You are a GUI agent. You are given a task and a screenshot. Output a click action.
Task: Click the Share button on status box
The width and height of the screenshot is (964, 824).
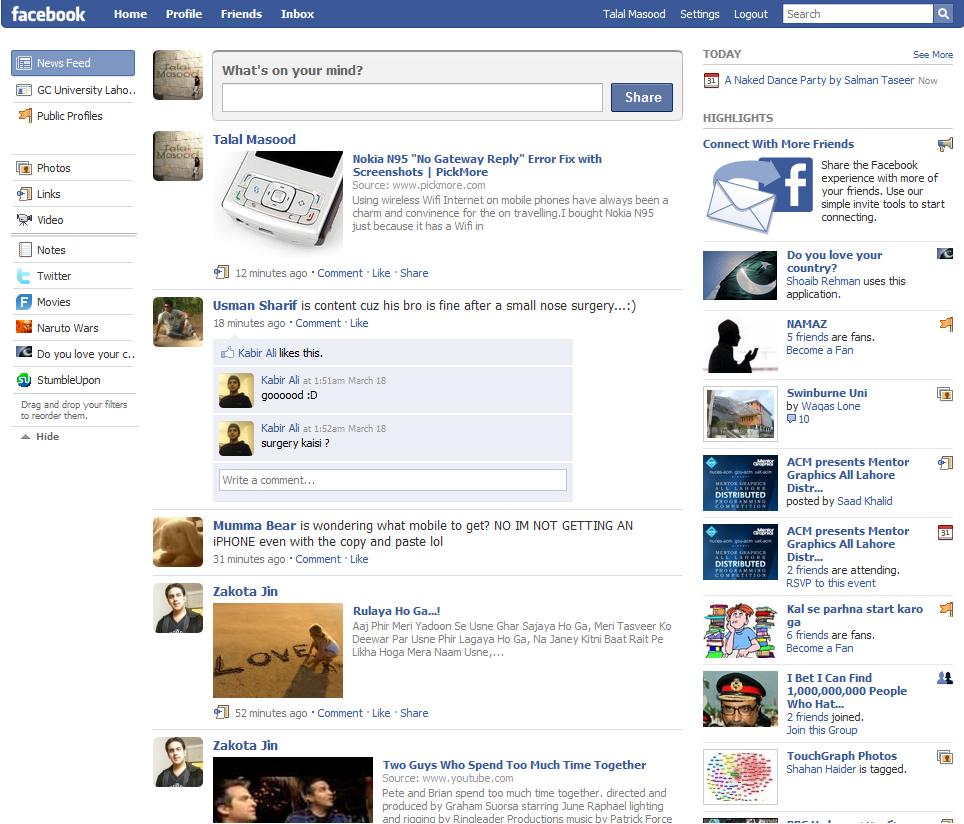[642, 97]
